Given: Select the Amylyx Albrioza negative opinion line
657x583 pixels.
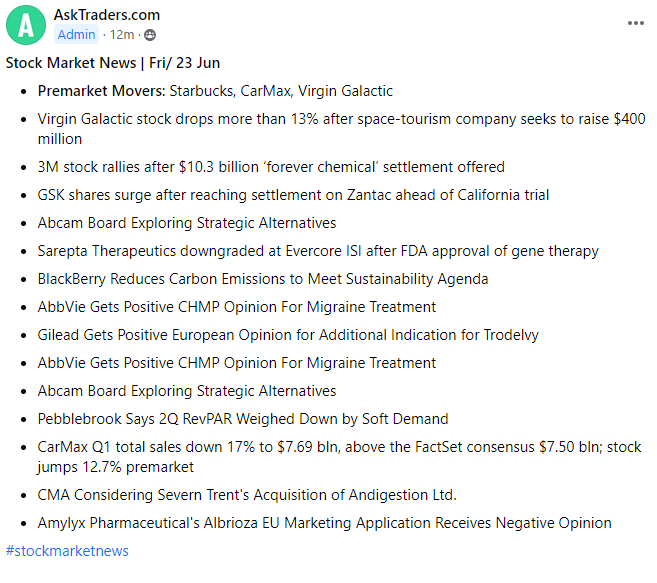Looking at the screenshot, I should 324,523.
